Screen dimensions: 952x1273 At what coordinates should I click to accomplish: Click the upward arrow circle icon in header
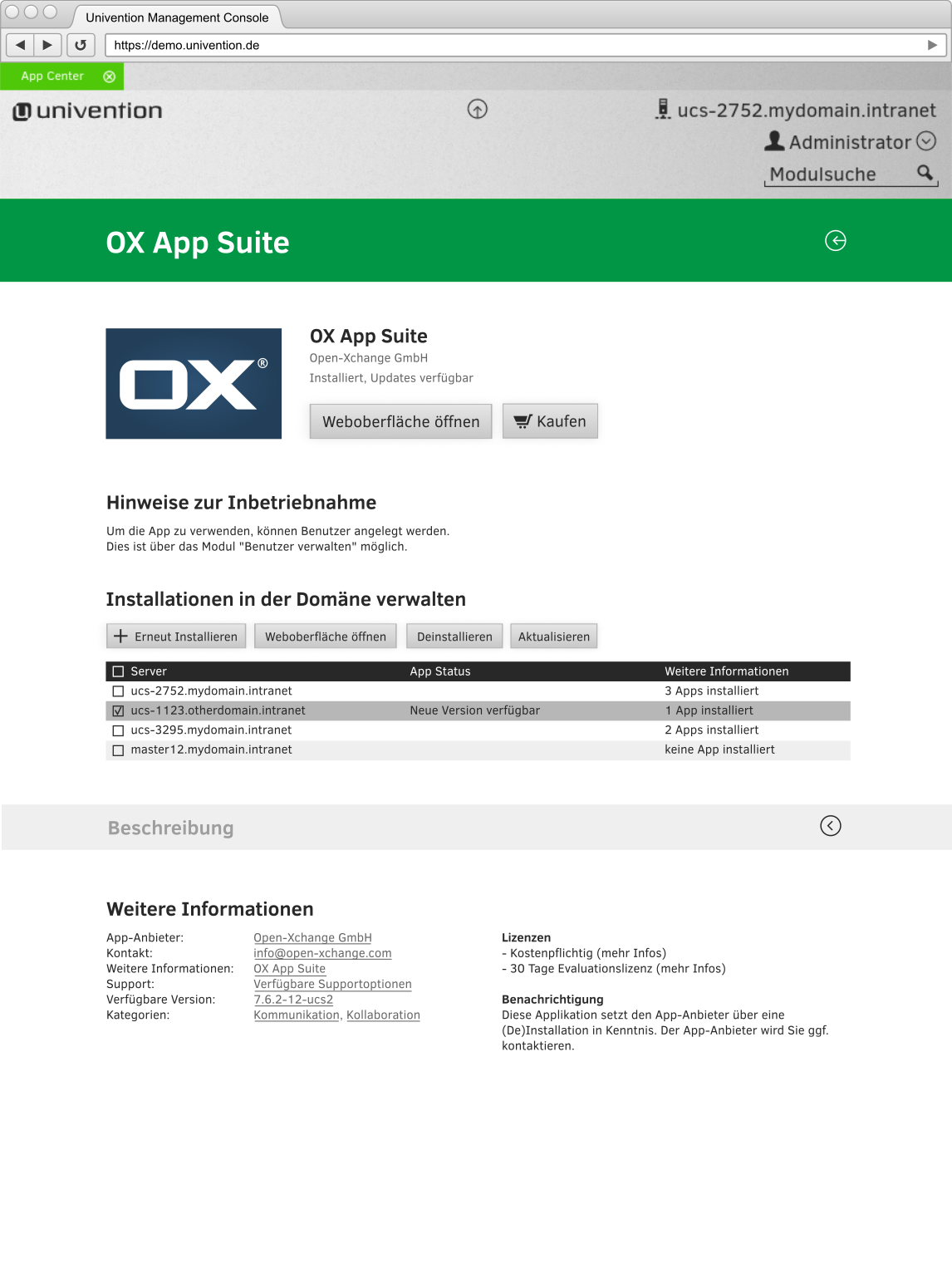[x=477, y=109]
